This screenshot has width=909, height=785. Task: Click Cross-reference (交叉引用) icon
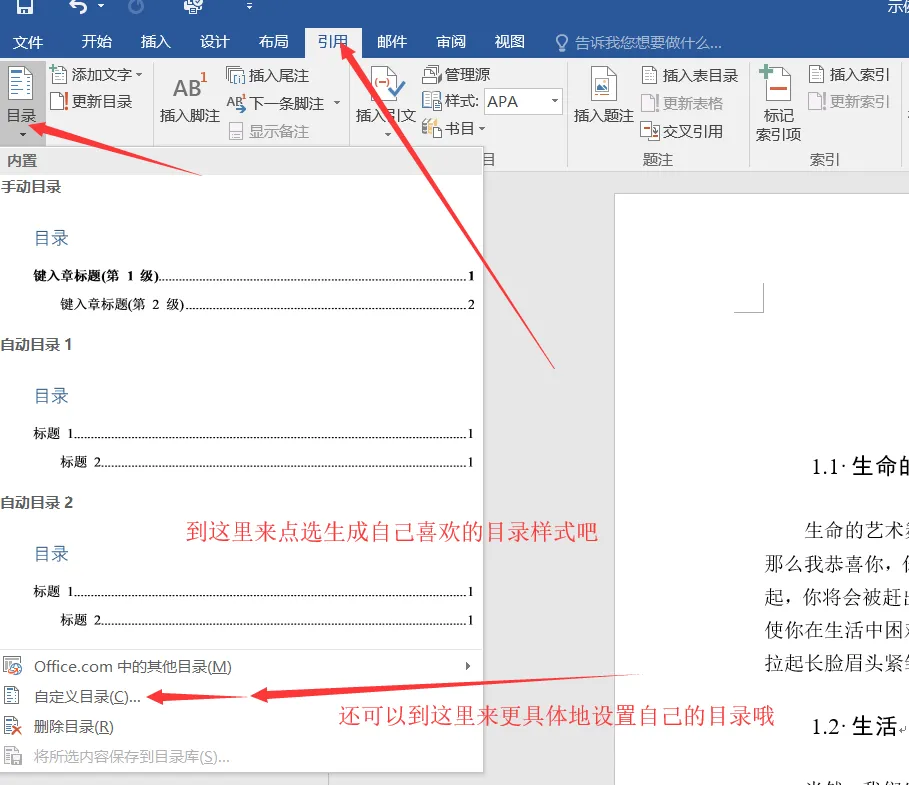click(x=682, y=131)
